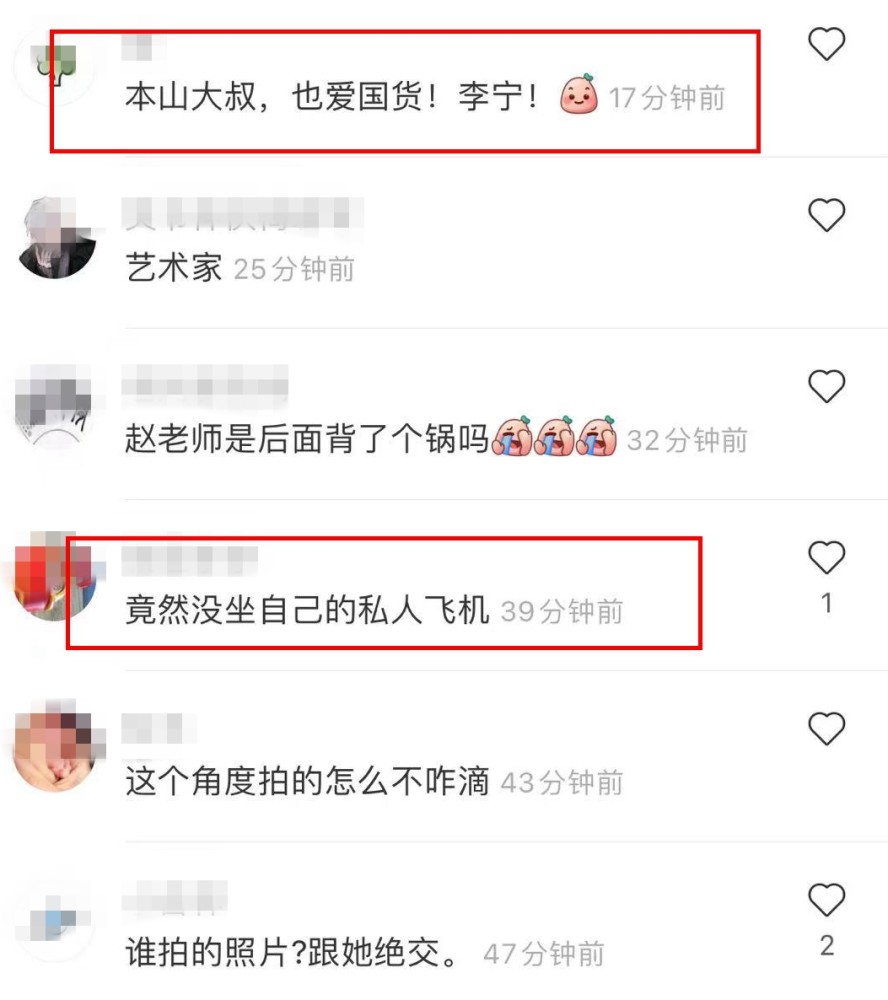
Task: Like the 这个角度拍的 comment
Action: [827, 728]
